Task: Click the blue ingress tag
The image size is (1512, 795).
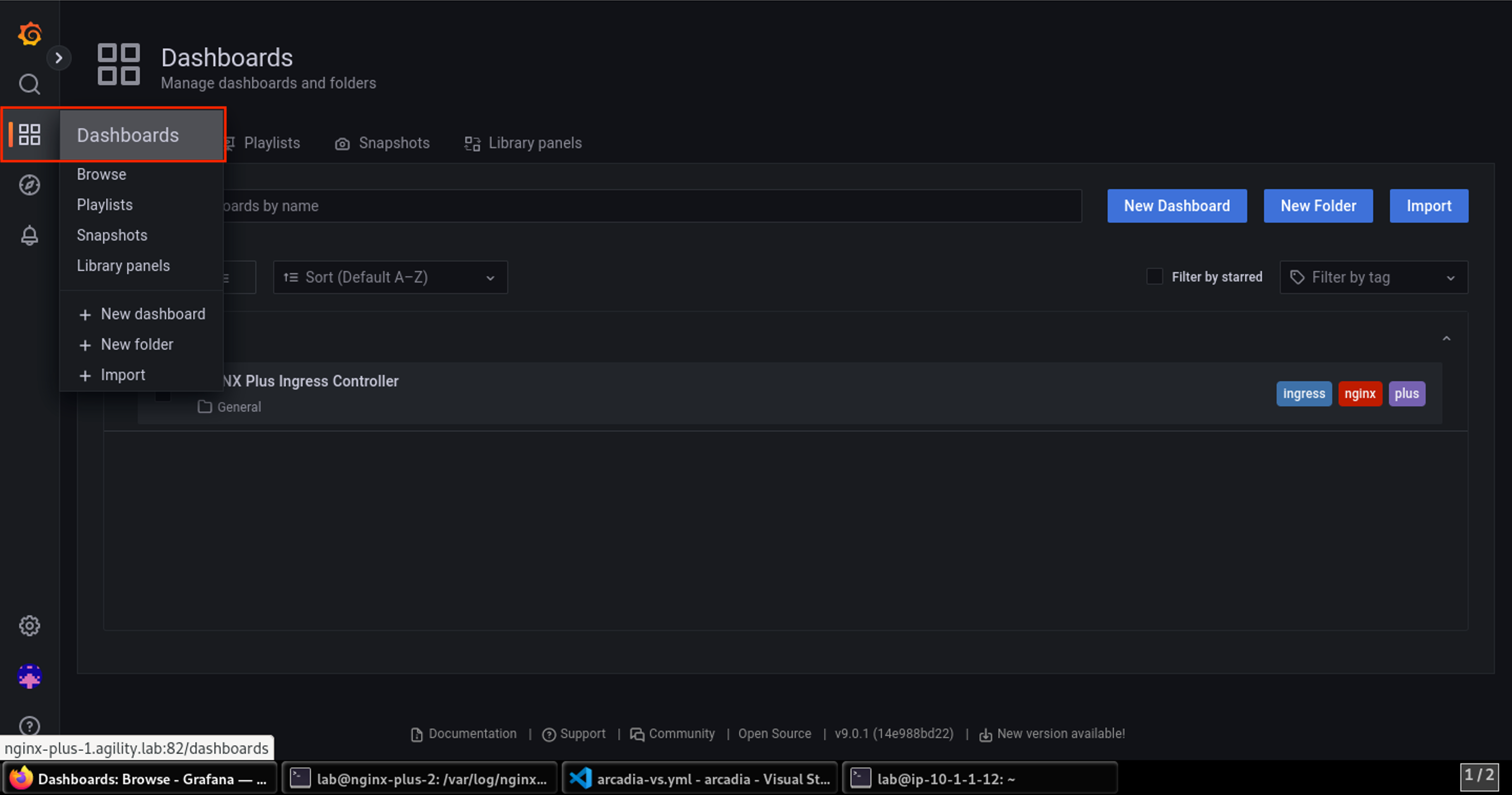Action: pyautogui.click(x=1304, y=393)
